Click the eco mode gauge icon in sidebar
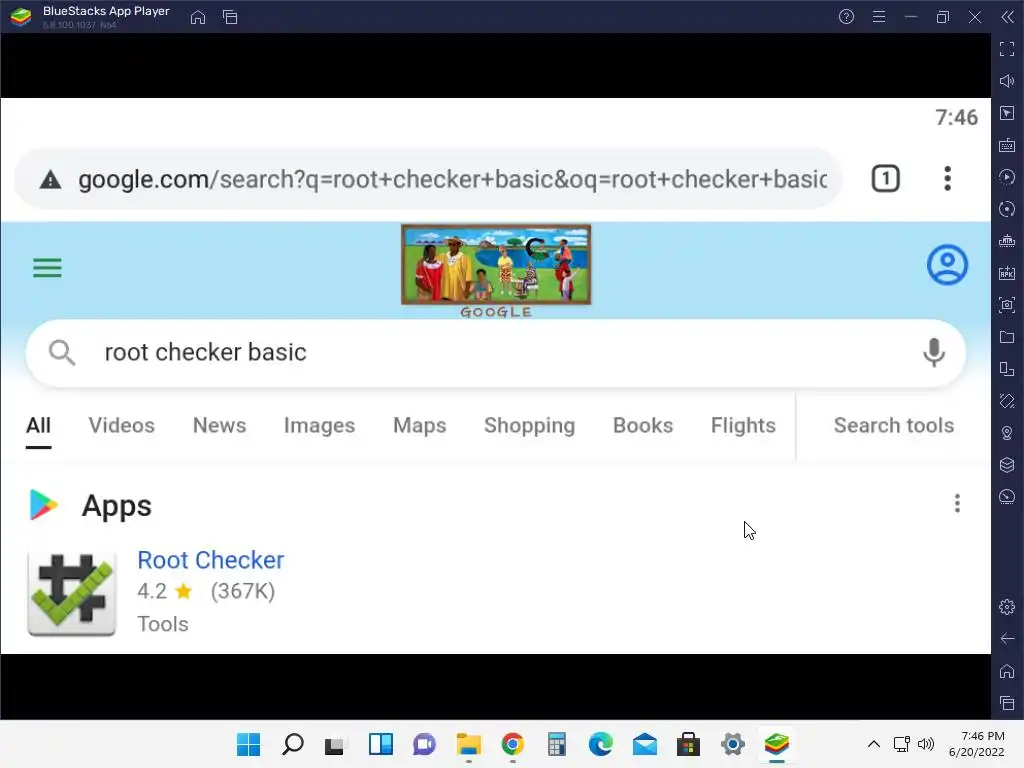The image size is (1024, 768). coord(1007,497)
